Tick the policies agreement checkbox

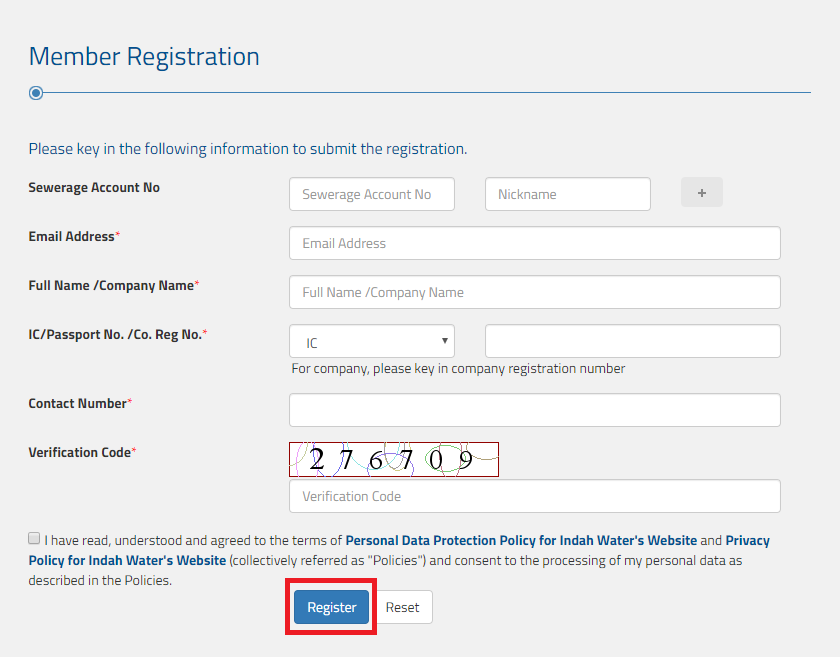(35, 538)
